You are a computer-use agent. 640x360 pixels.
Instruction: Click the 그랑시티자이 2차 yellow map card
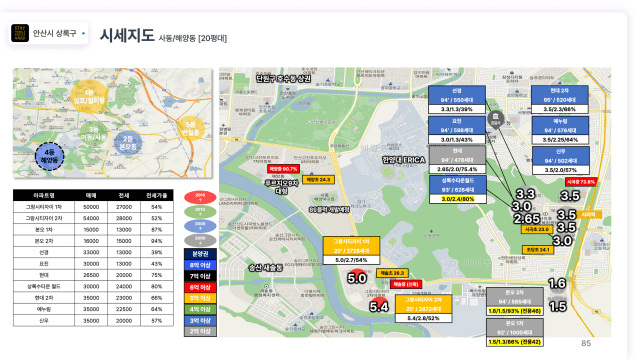click(423, 309)
